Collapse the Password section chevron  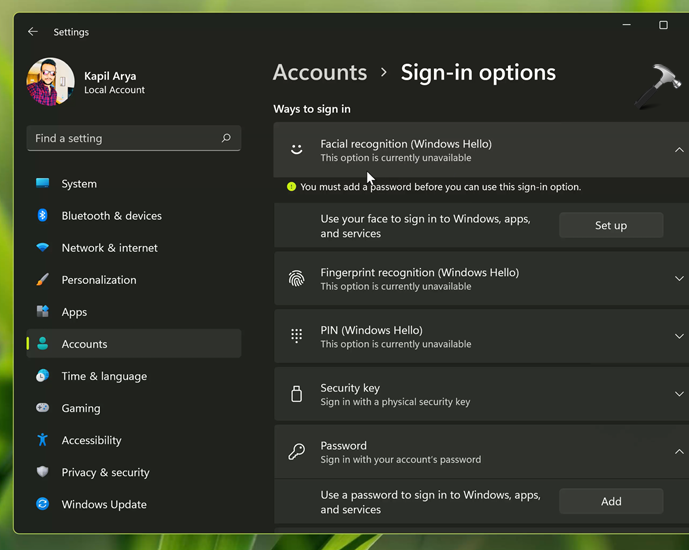tap(679, 452)
